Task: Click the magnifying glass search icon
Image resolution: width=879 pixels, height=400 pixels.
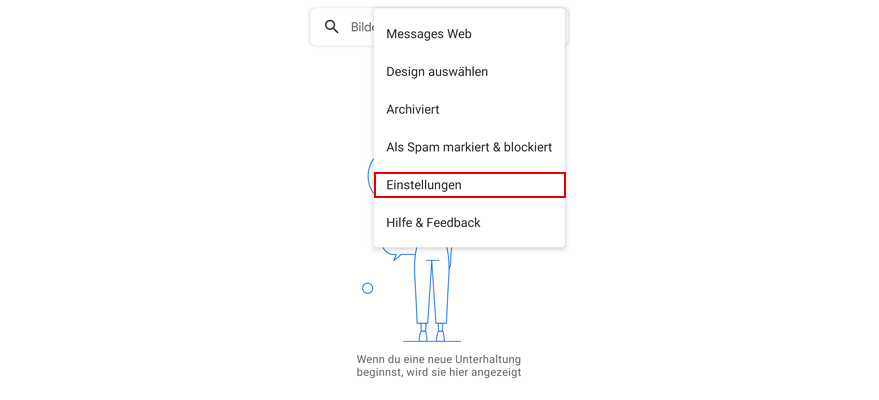Action: pyautogui.click(x=332, y=27)
